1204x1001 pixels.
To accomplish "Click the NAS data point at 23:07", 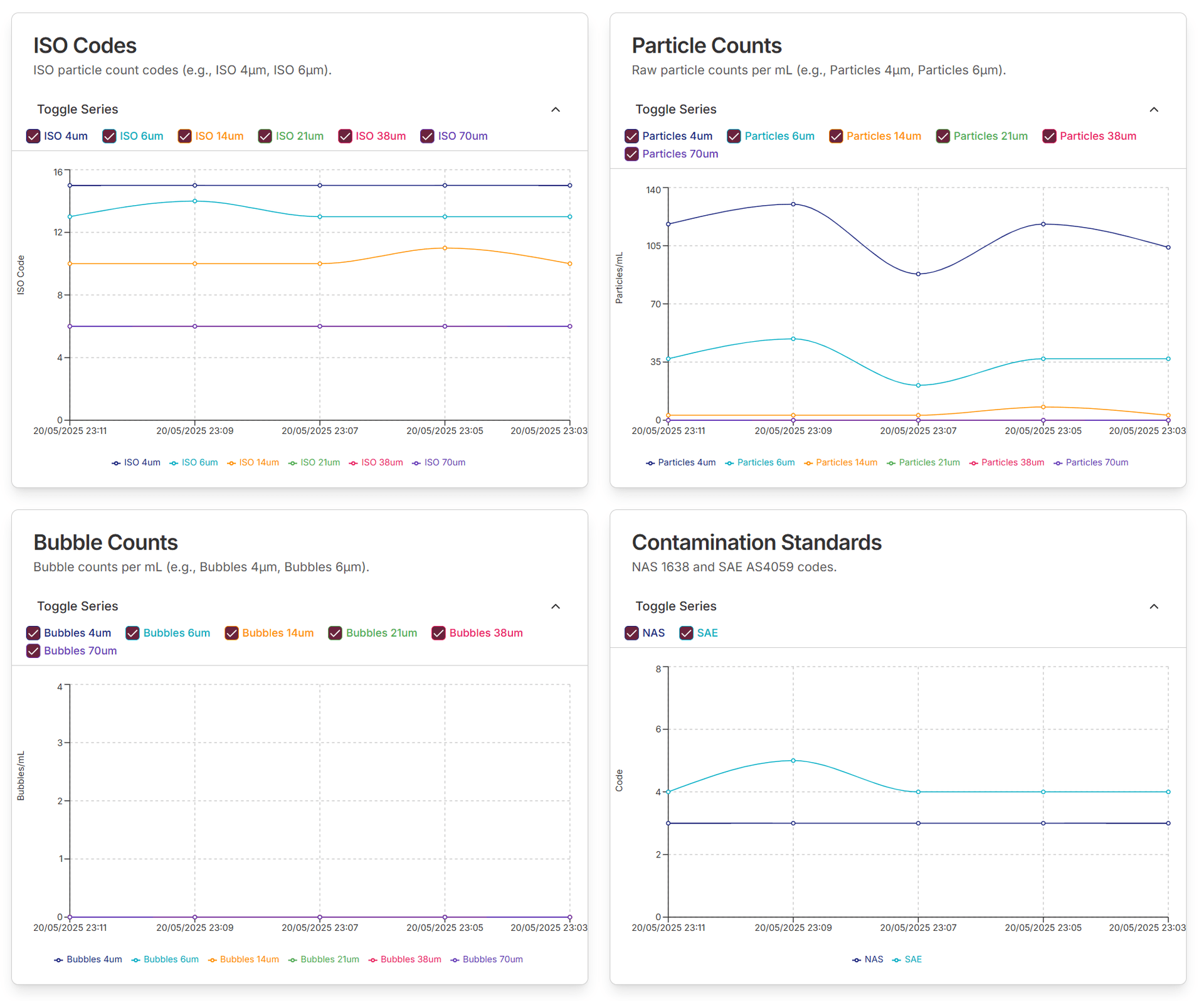I will tap(917, 822).
